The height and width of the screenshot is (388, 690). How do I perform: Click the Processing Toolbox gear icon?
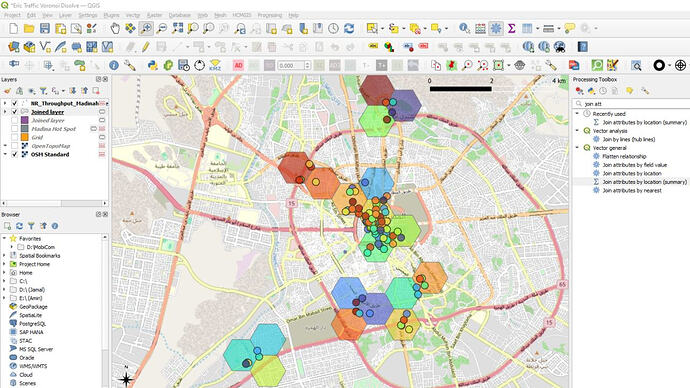496,29
